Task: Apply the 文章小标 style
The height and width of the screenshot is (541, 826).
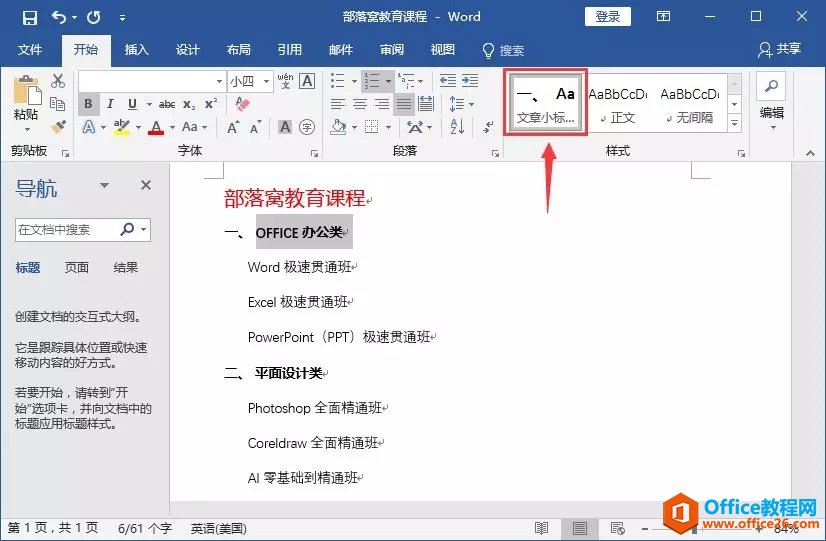Action: pos(545,103)
